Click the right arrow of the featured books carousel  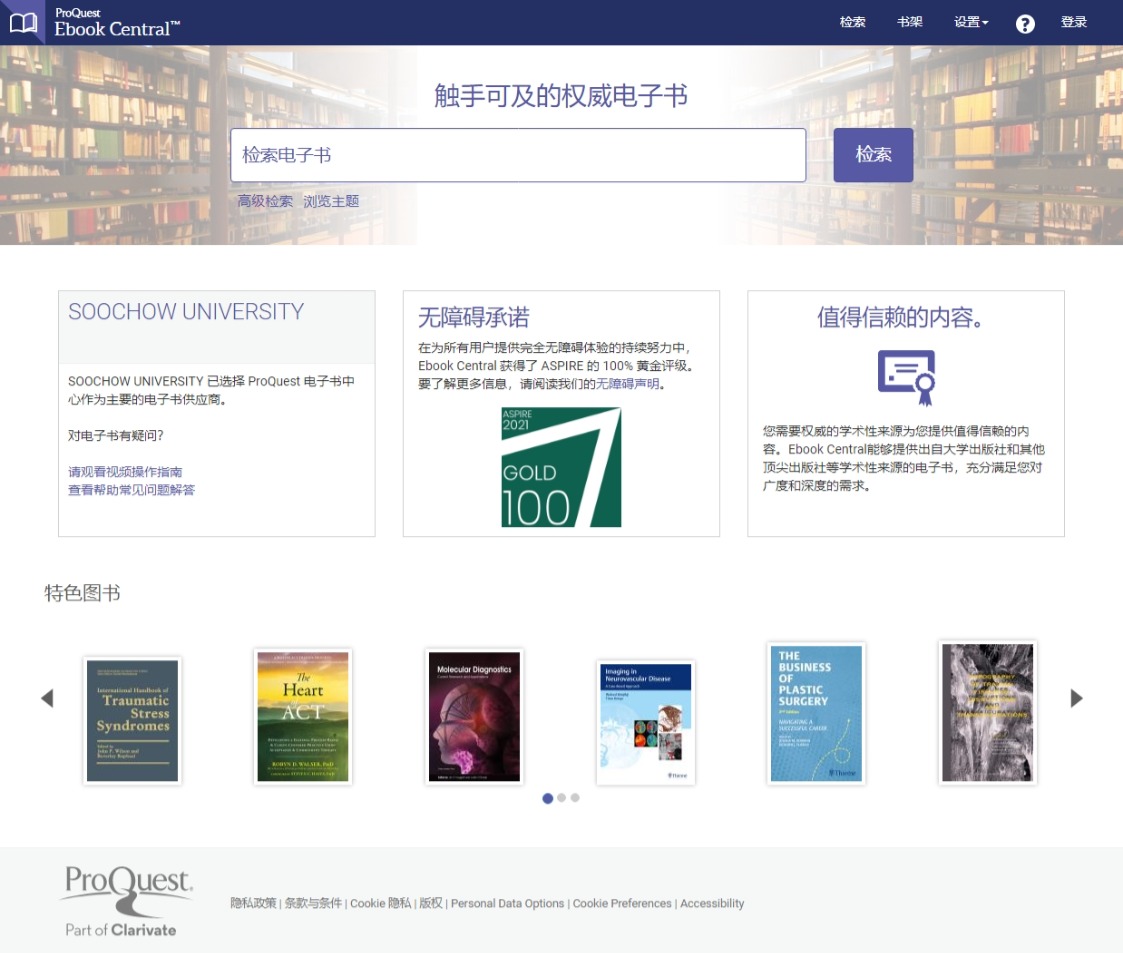coord(1077,698)
